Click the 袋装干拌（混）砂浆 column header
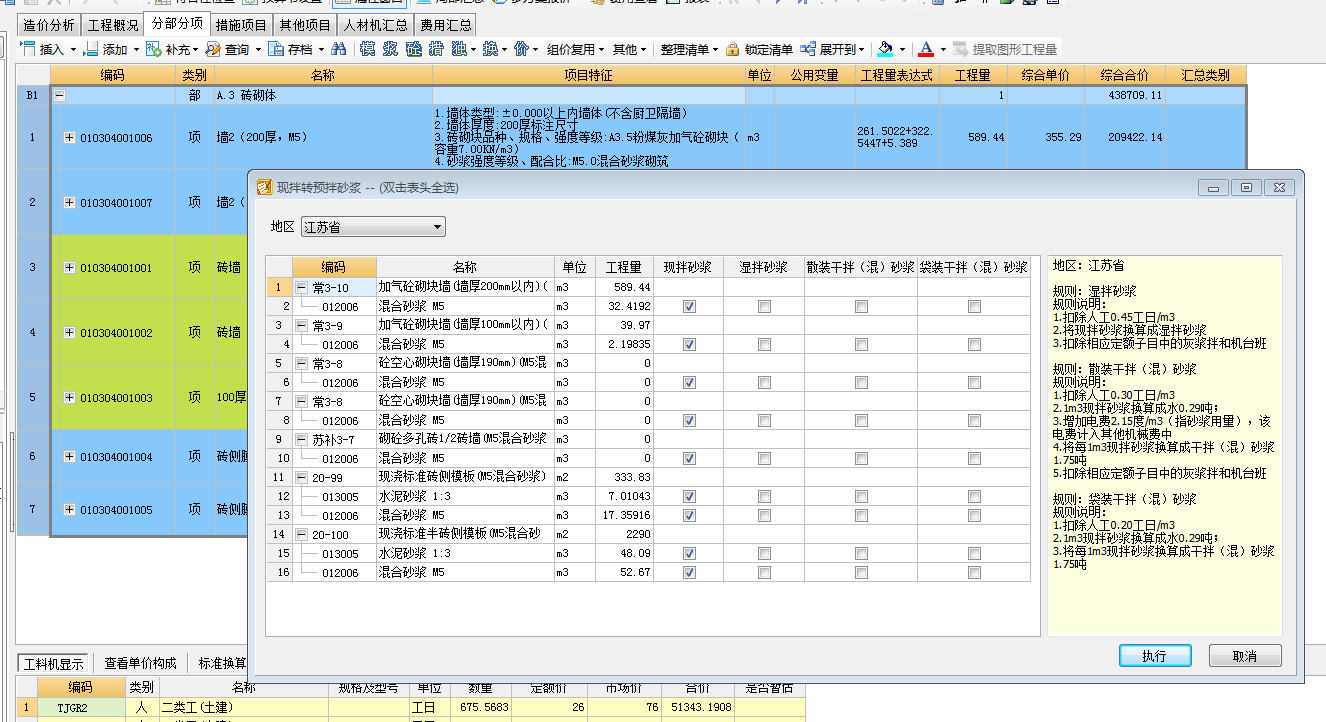 click(974, 267)
